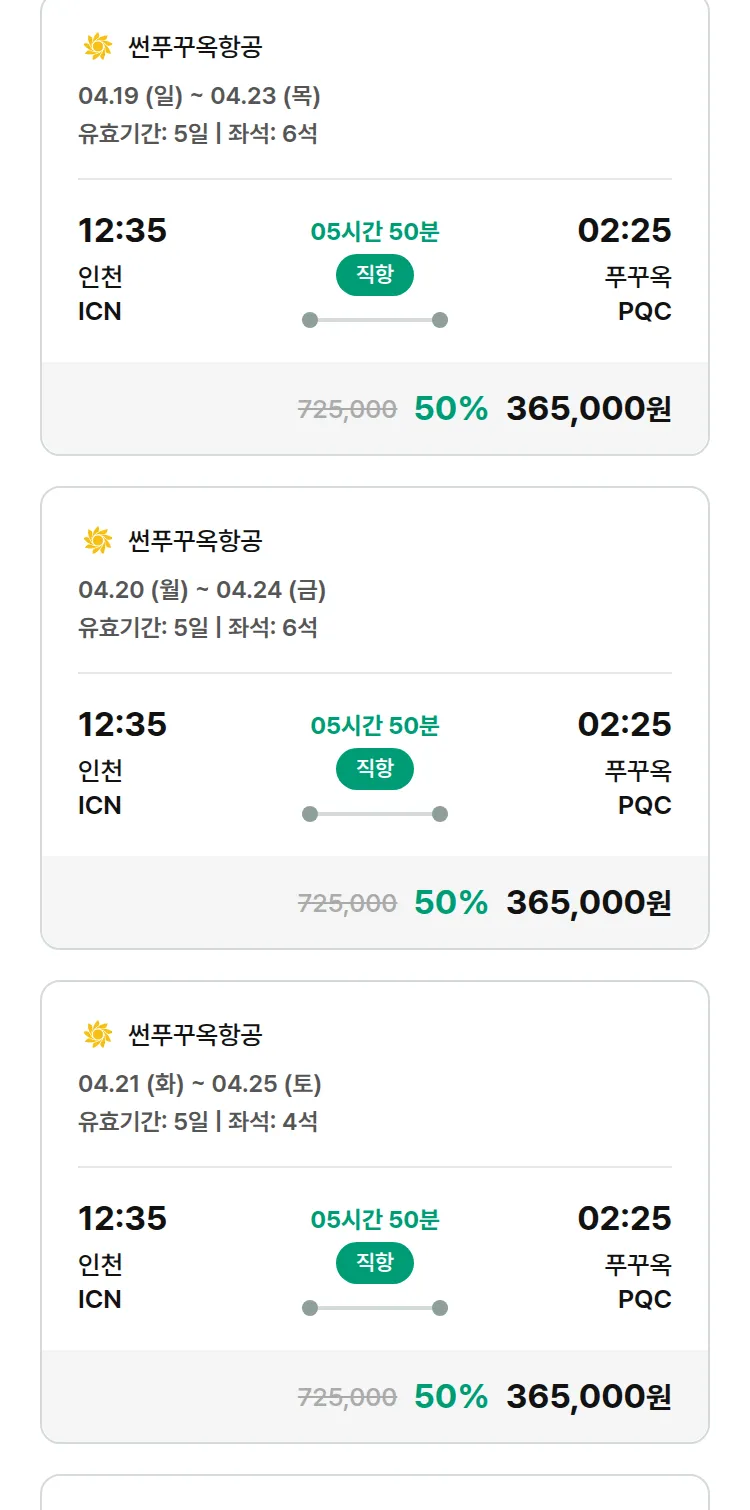
Task: Click the 02:25 arrival time on the 04.21 flight
Action: coord(624,1218)
